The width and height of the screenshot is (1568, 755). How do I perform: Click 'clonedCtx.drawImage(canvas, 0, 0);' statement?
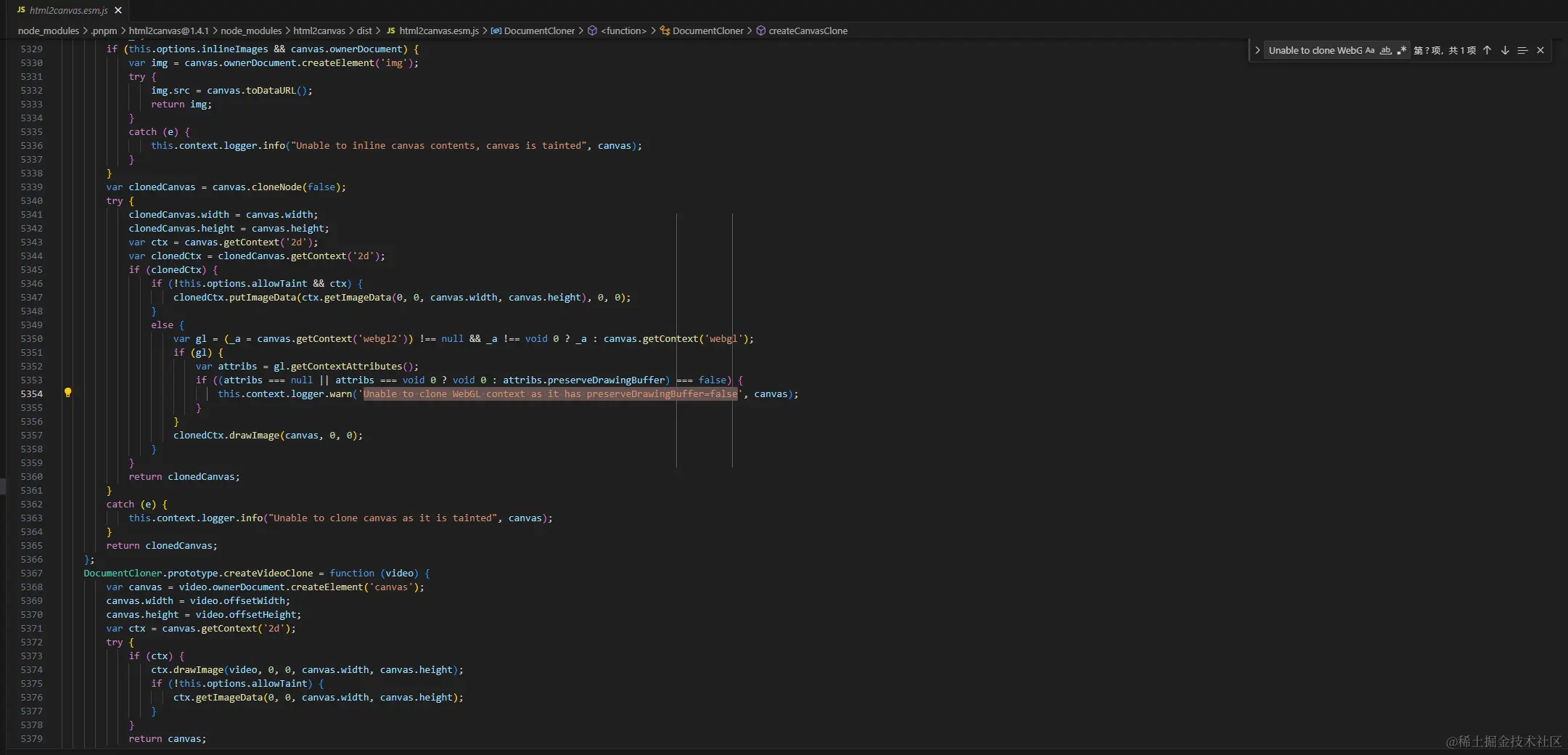[x=268, y=435]
